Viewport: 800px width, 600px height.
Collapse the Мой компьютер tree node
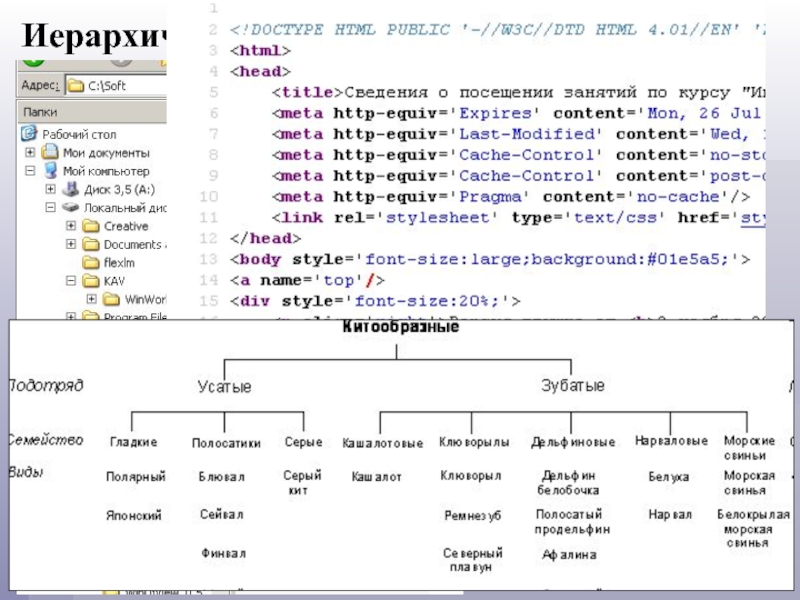[30, 171]
